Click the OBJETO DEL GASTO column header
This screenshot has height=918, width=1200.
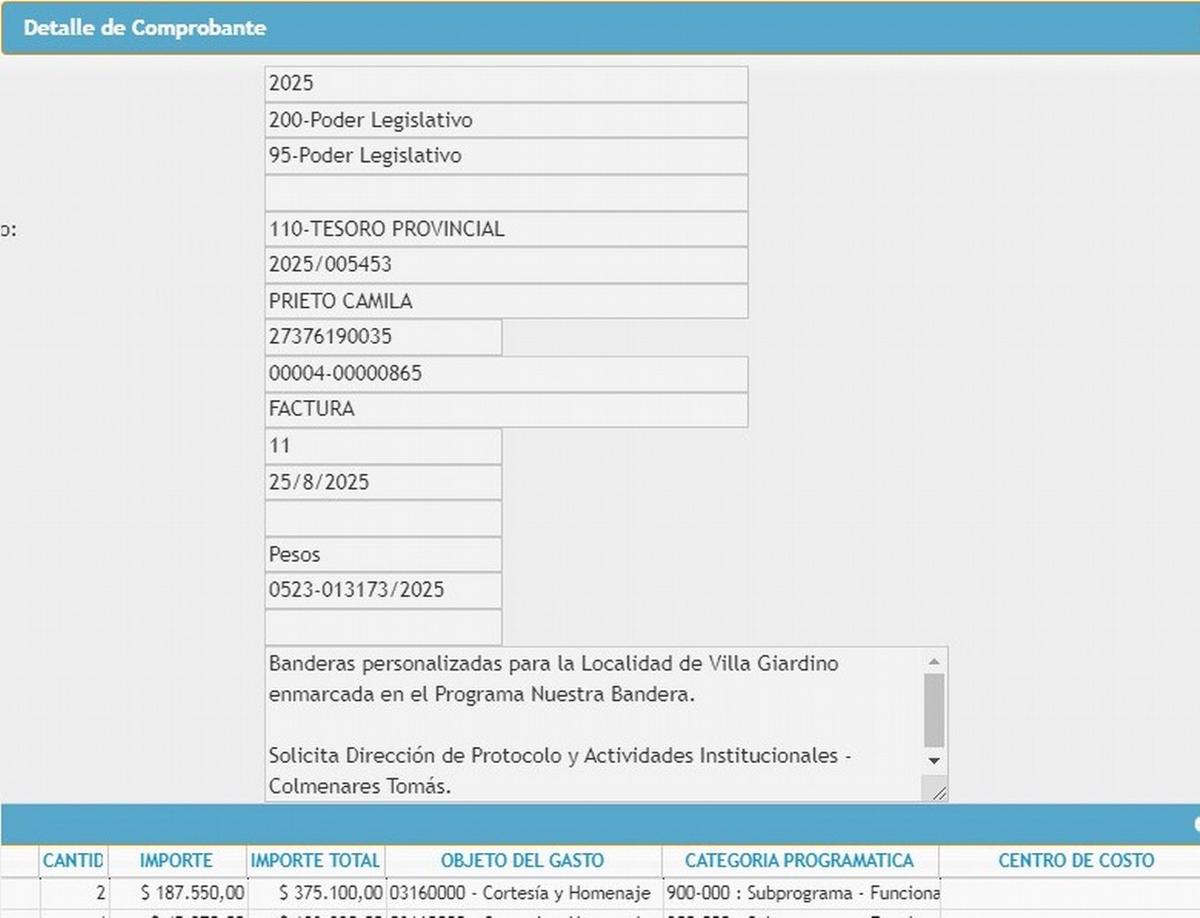(x=522, y=860)
